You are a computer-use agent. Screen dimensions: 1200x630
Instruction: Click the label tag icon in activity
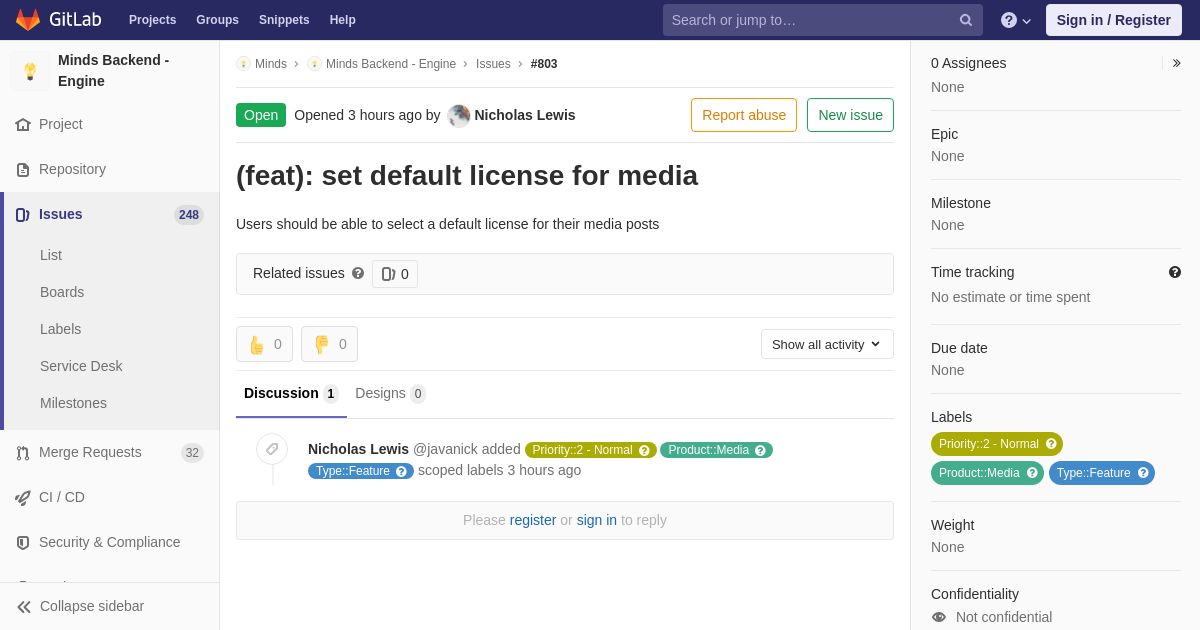pyautogui.click(x=272, y=449)
